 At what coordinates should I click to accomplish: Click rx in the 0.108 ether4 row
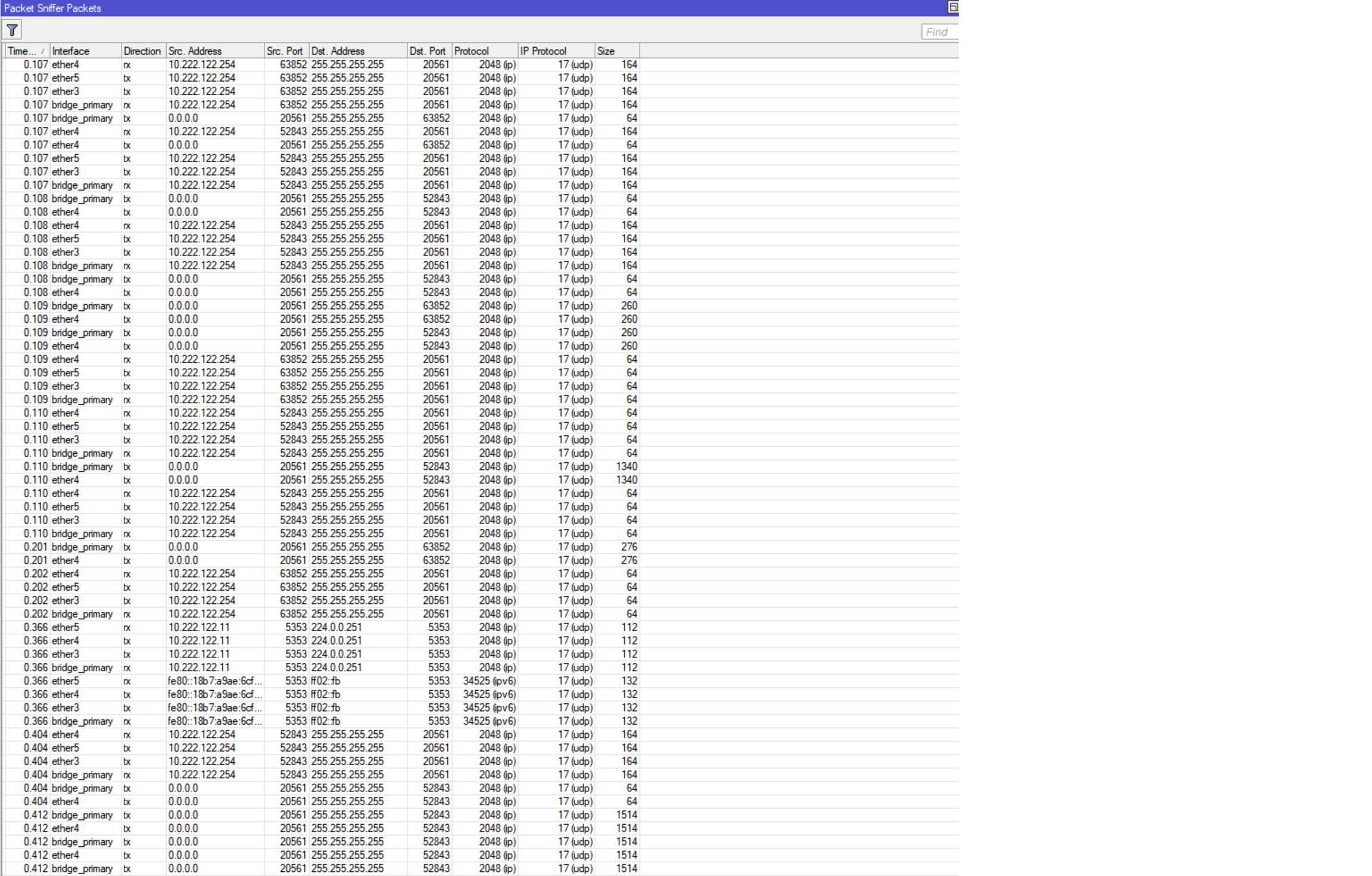pos(127,226)
